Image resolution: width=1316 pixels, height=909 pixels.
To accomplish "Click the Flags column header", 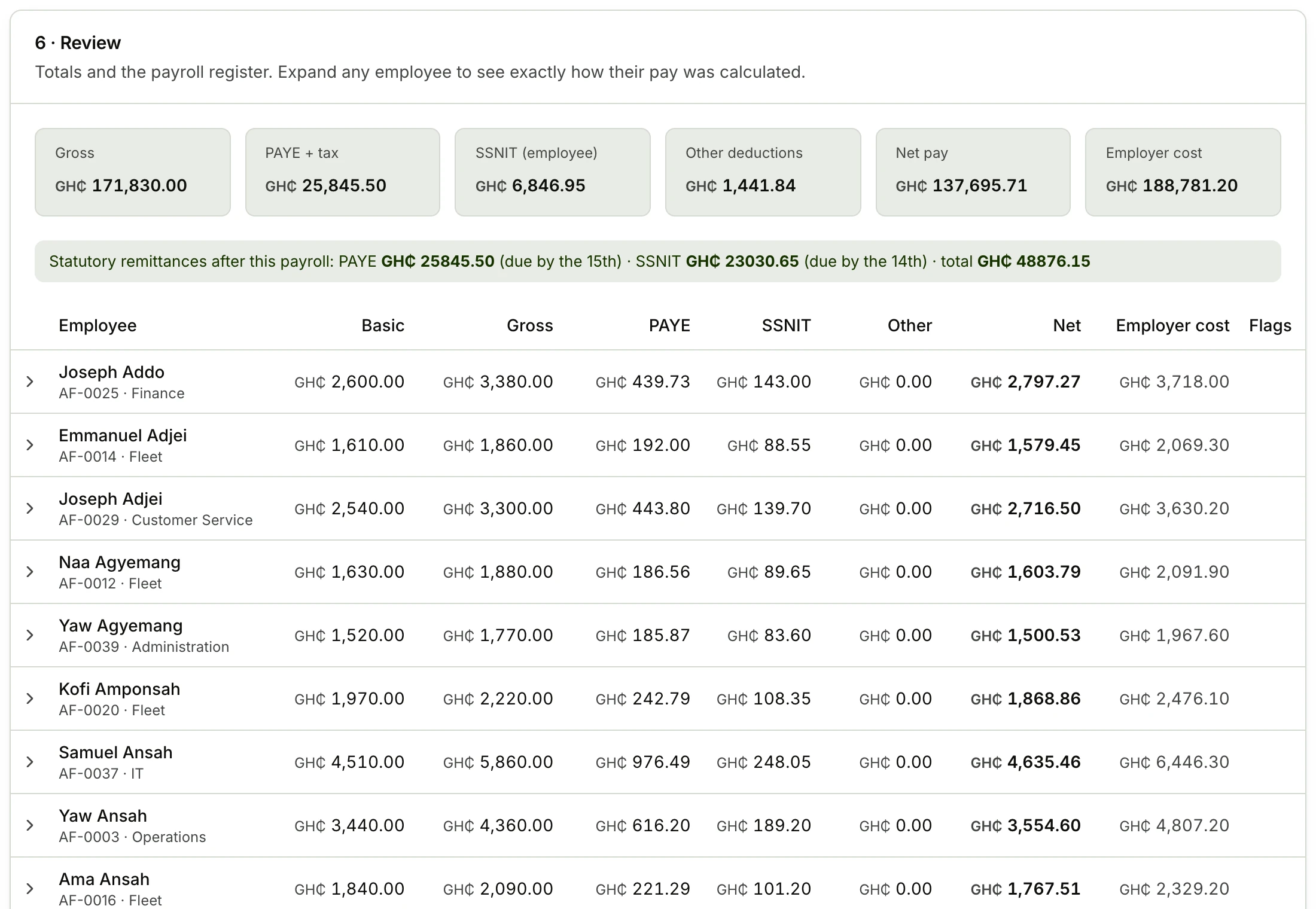I will coord(1270,325).
